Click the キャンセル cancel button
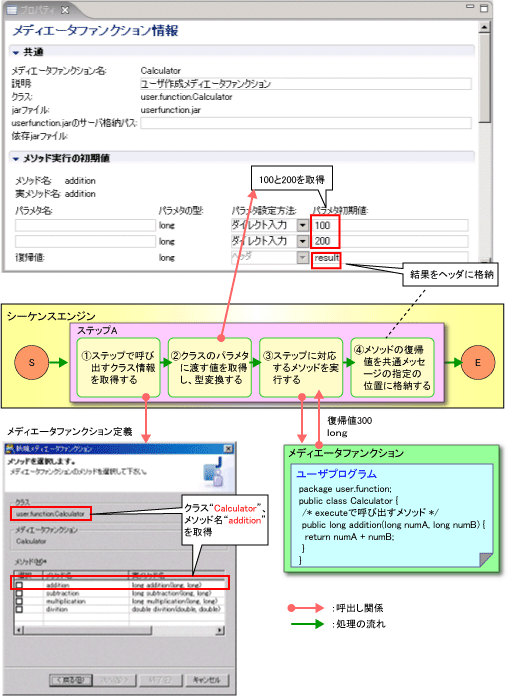Viewport: 508px width, 696px height. pos(207,680)
